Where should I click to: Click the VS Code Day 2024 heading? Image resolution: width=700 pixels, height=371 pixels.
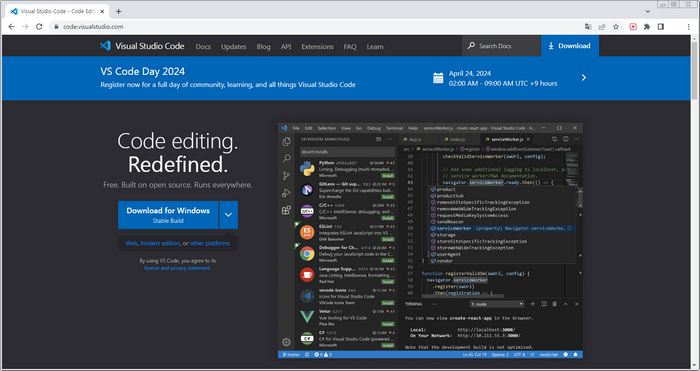tap(143, 71)
